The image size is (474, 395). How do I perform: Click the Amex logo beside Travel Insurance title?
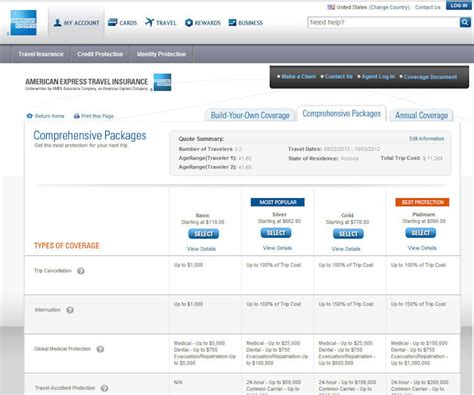tap(162, 82)
